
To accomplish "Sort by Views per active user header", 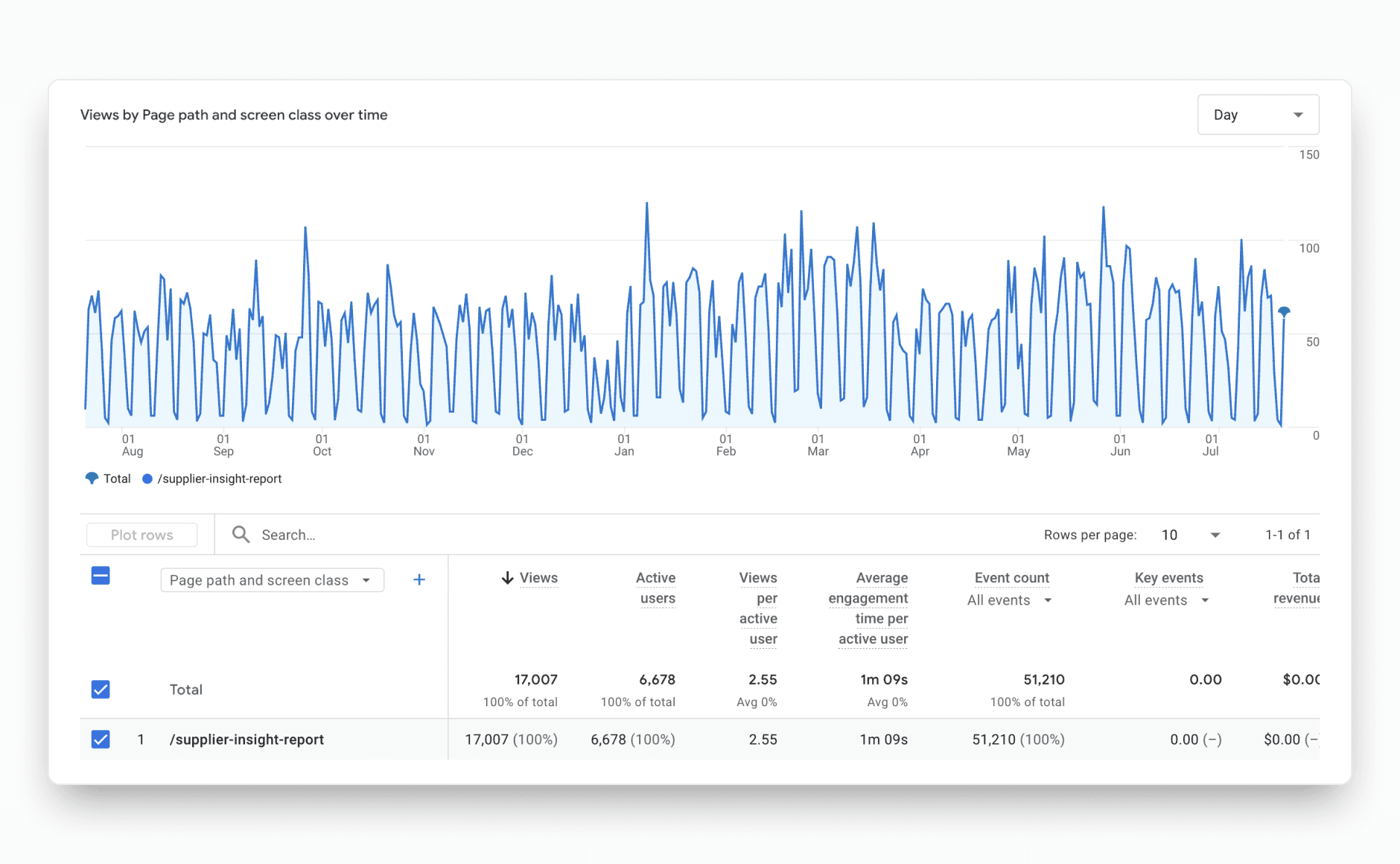I will (758, 608).
